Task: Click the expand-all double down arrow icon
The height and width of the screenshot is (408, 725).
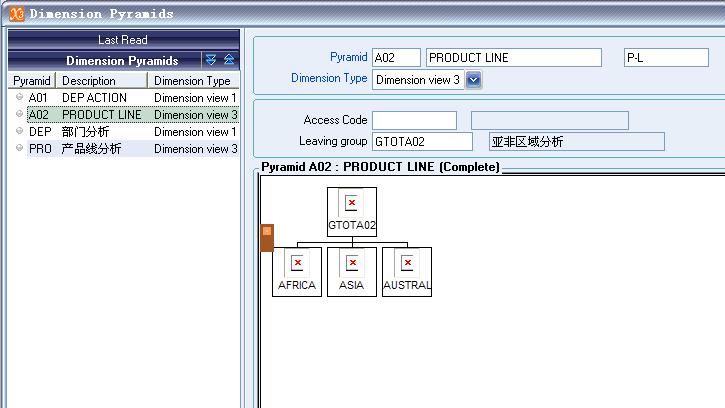Action: pos(210,60)
